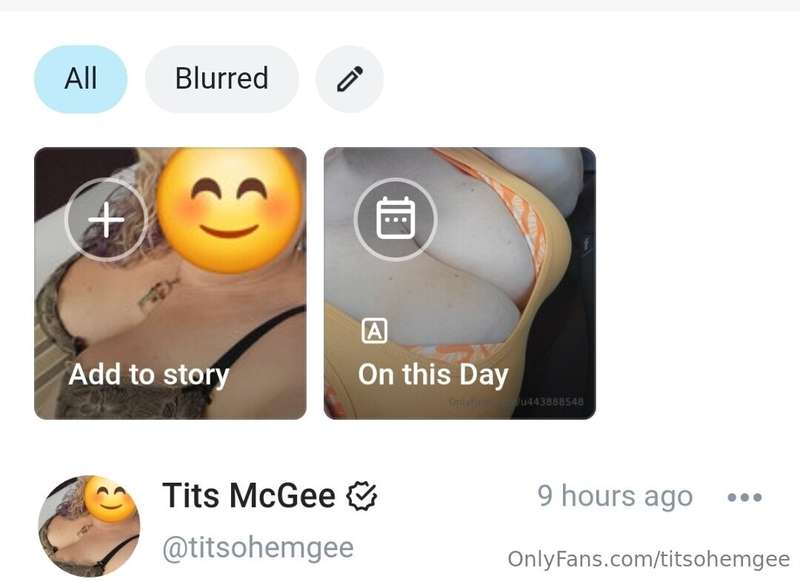Expand the three-dot post options menu

[745, 497]
